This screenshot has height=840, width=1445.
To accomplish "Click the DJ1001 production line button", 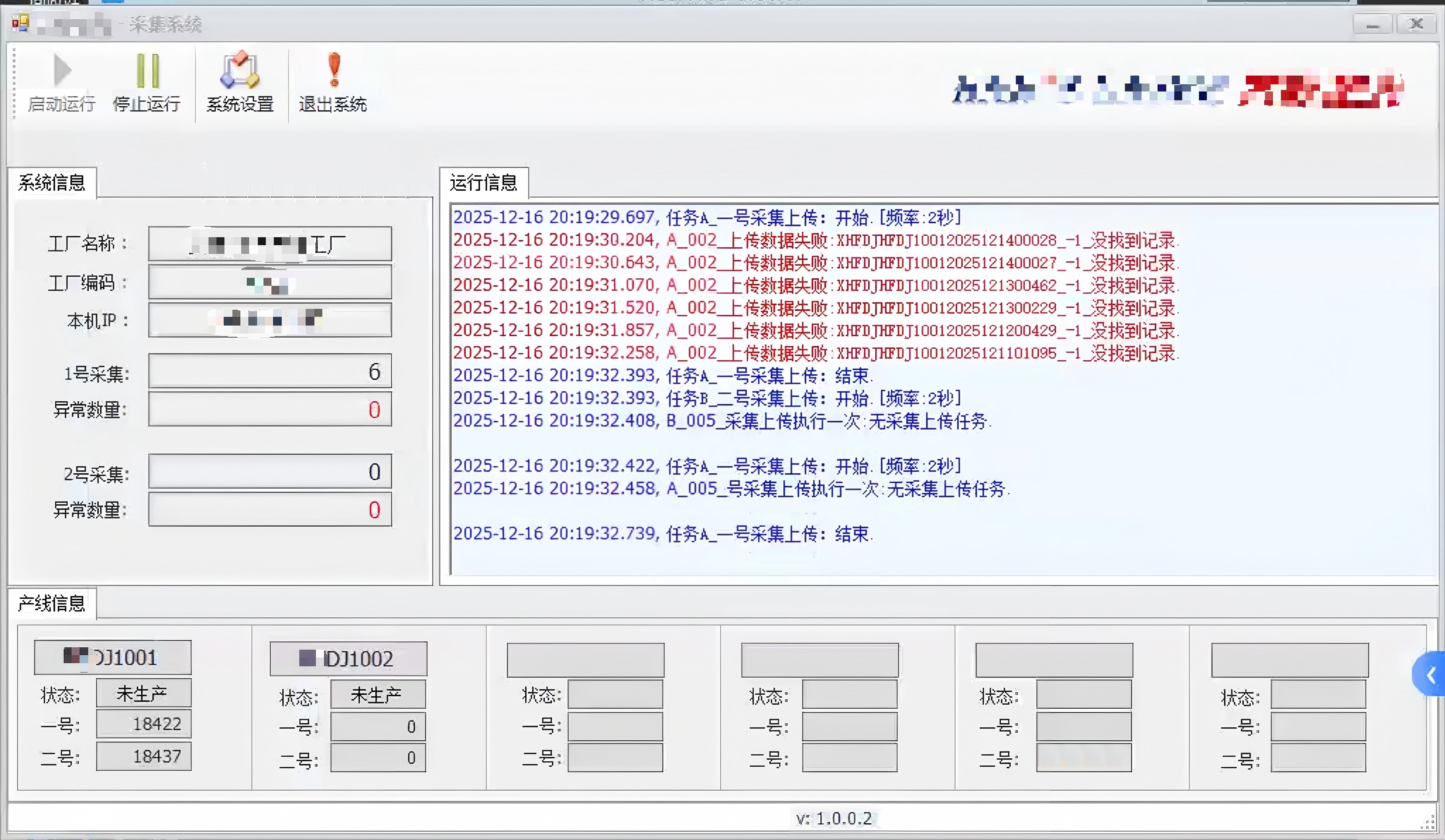I will pos(112,657).
